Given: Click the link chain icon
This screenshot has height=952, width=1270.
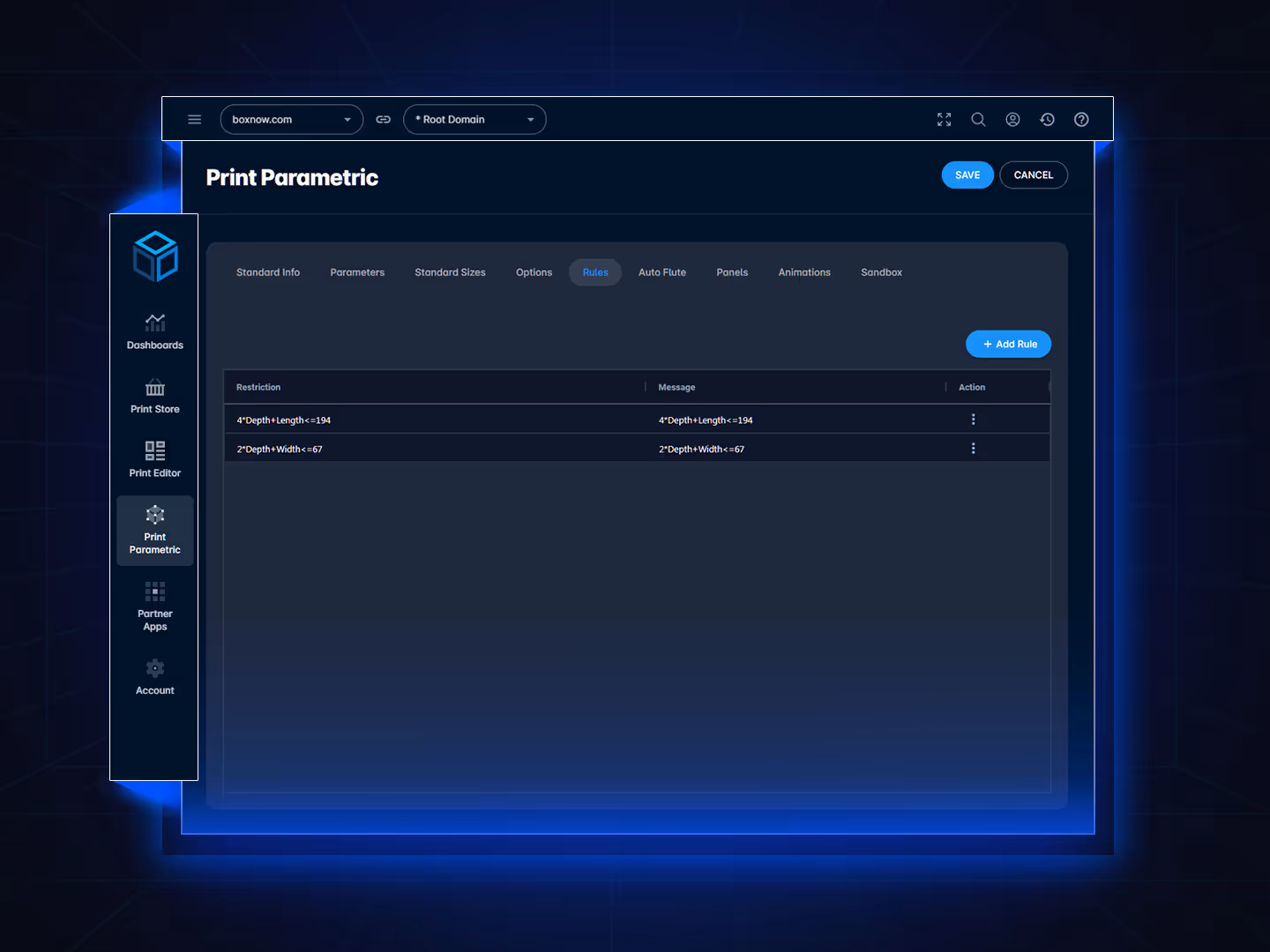Looking at the screenshot, I should (383, 120).
